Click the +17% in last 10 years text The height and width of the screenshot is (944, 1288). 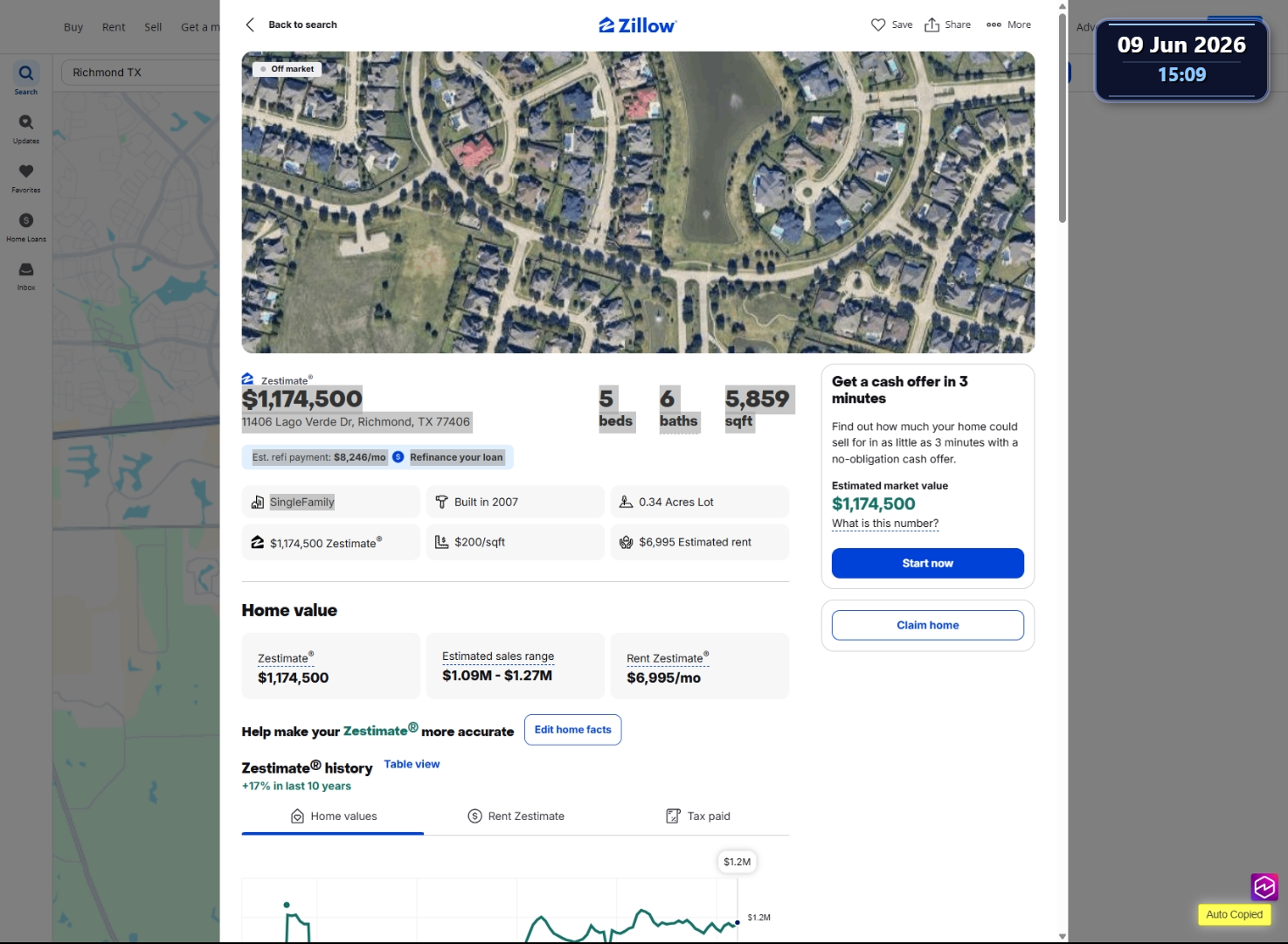[296, 786]
